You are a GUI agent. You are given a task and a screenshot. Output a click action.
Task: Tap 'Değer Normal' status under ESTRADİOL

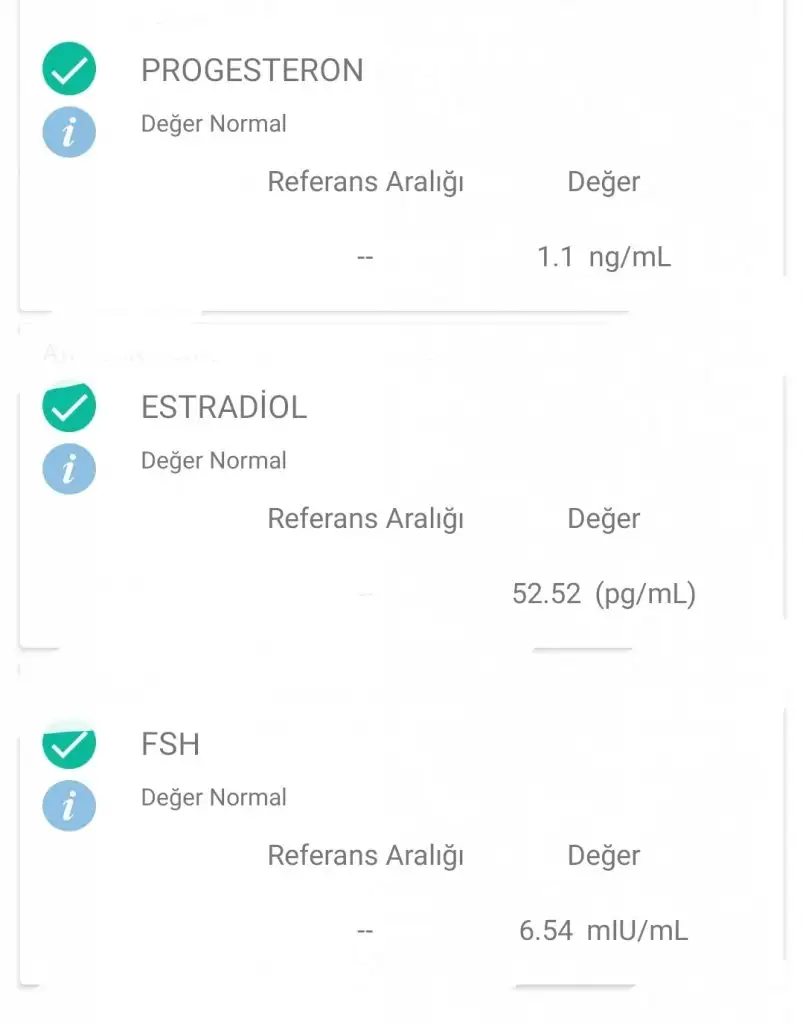tap(214, 461)
